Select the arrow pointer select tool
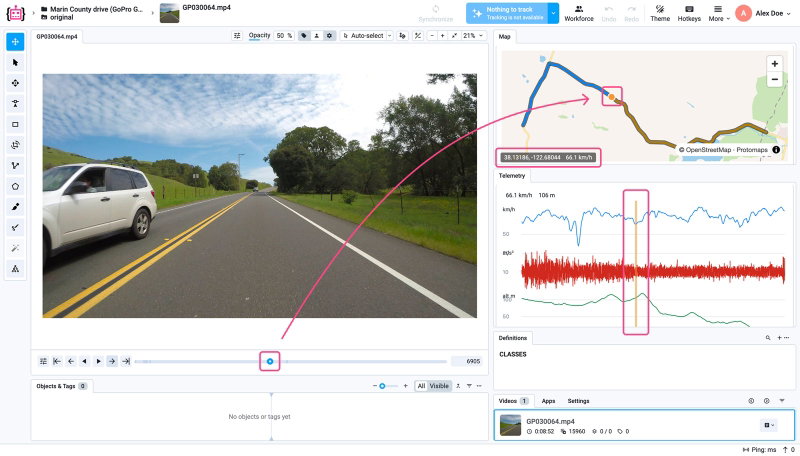This screenshot has height=456, width=800. click(x=15, y=63)
